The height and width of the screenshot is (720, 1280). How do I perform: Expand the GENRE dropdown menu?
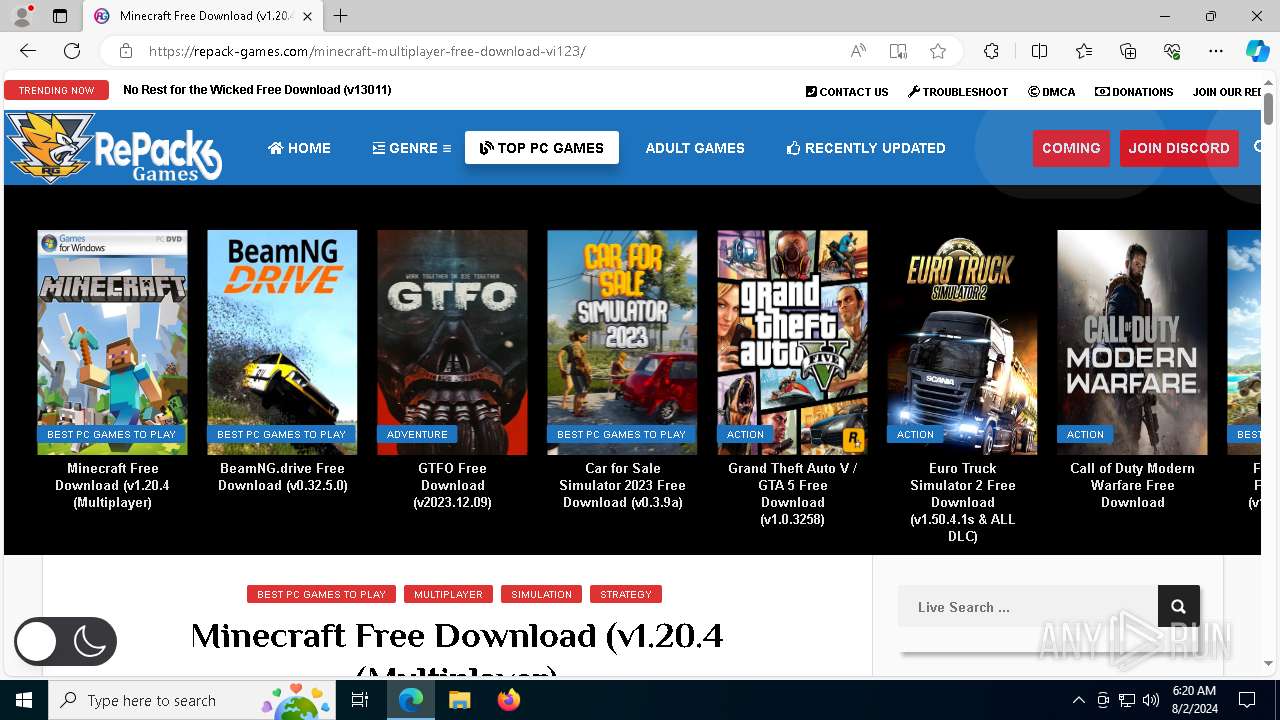412,148
